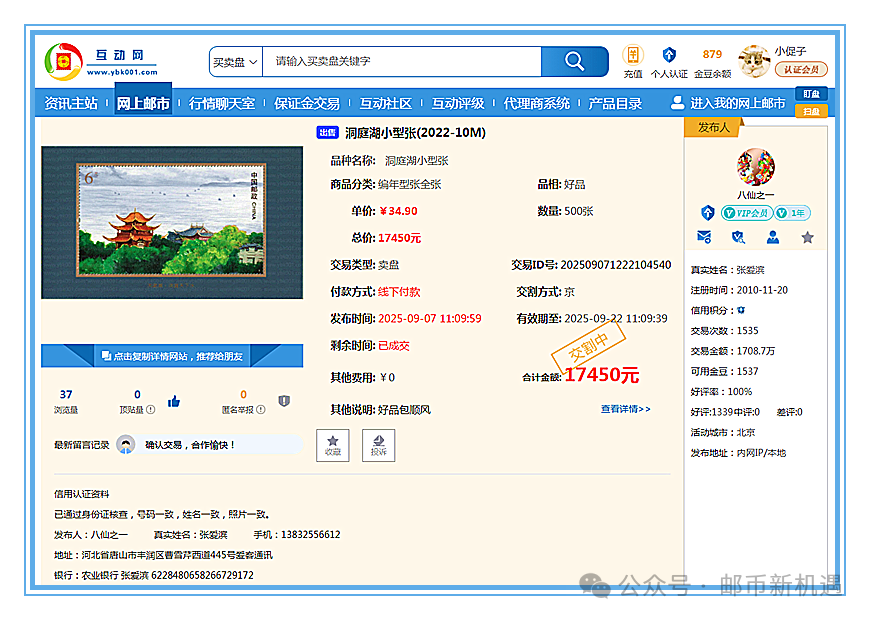Viewport: 870px width, 620px height.
Task: Click the quantity 500张
Action: point(579,211)
